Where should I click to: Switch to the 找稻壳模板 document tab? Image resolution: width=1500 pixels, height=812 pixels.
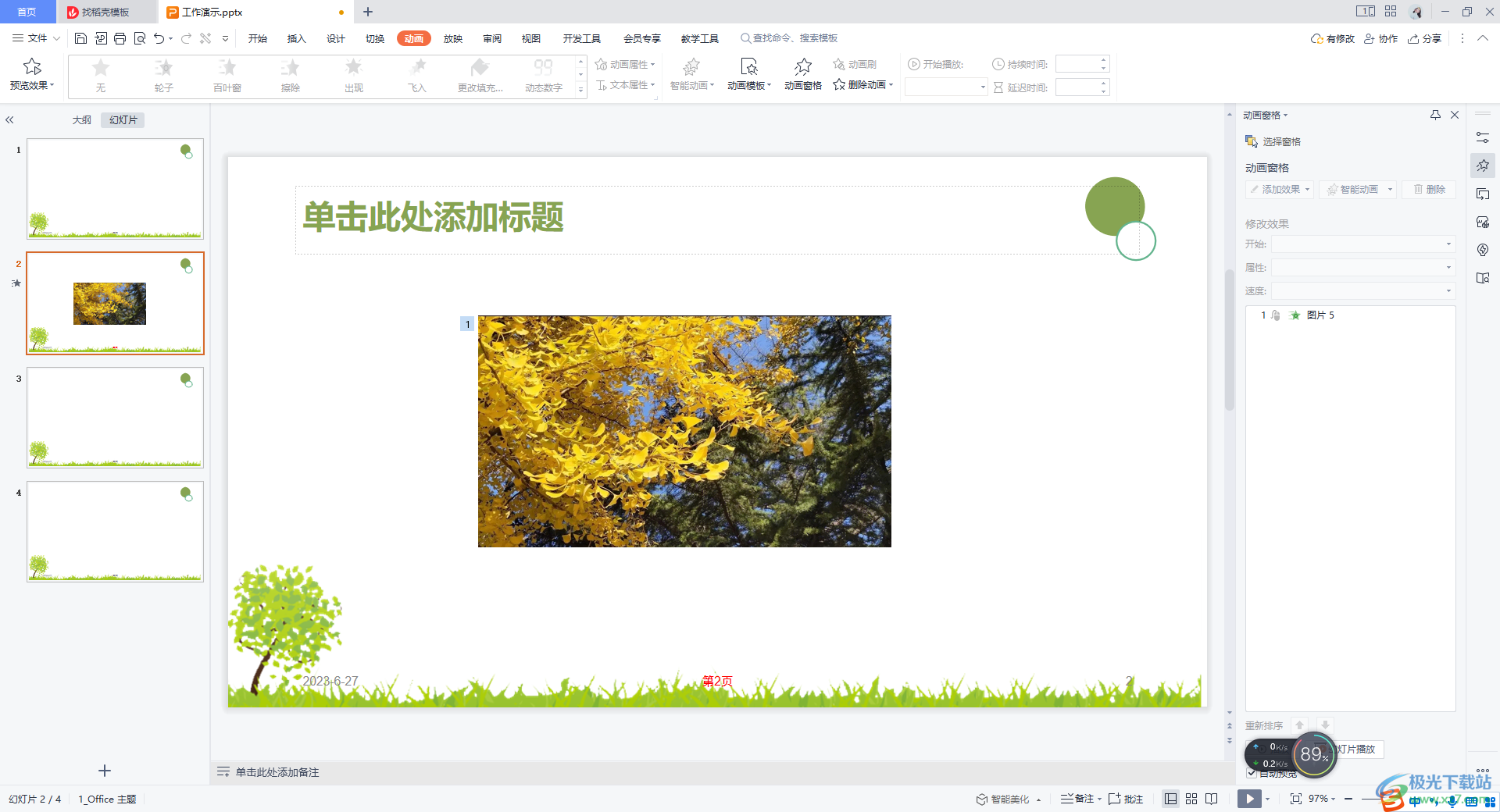pyautogui.click(x=105, y=12)
